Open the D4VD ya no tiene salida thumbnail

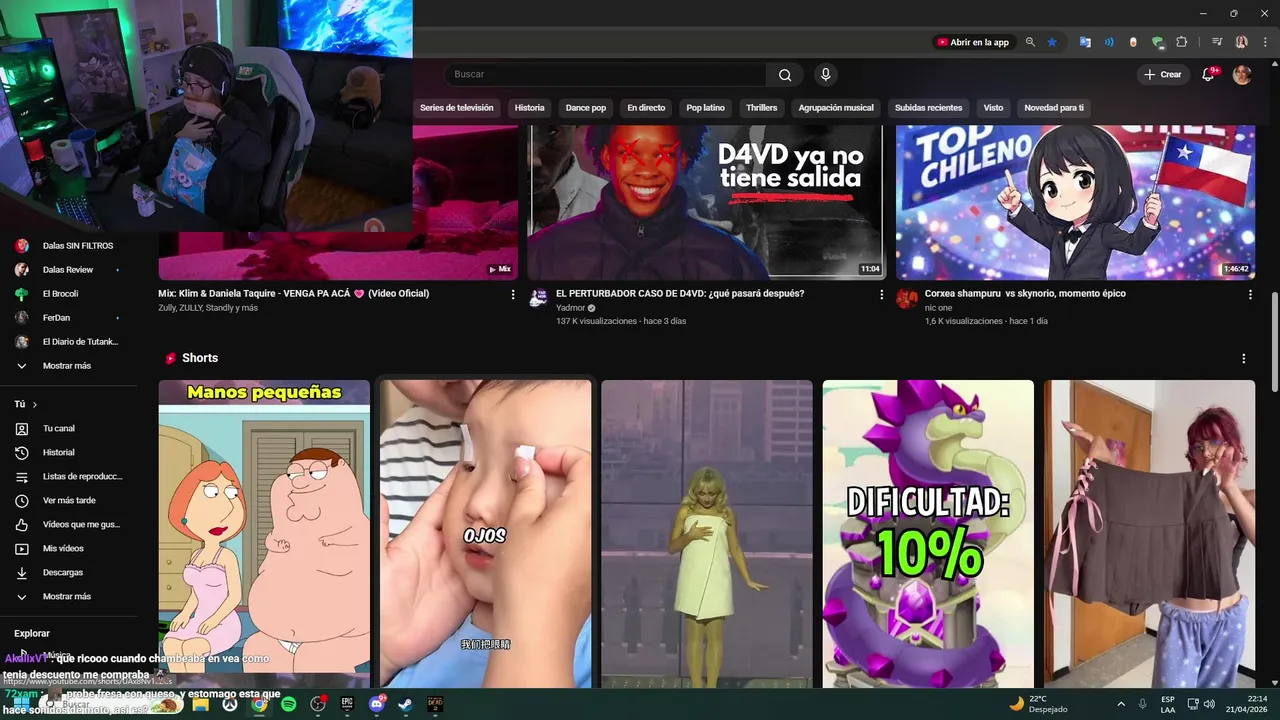(705, 203)
